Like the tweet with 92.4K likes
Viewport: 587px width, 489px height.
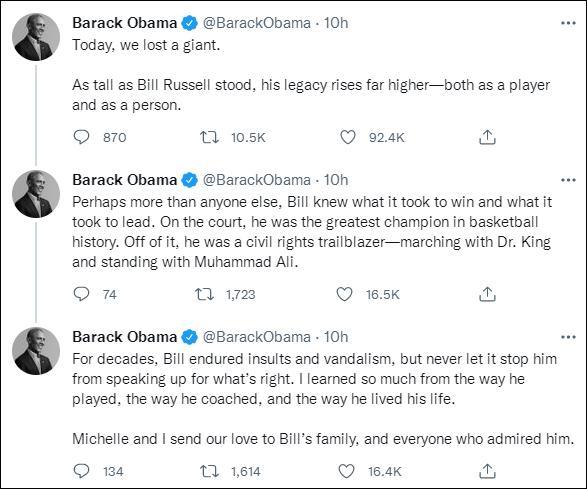coord(347,137)
